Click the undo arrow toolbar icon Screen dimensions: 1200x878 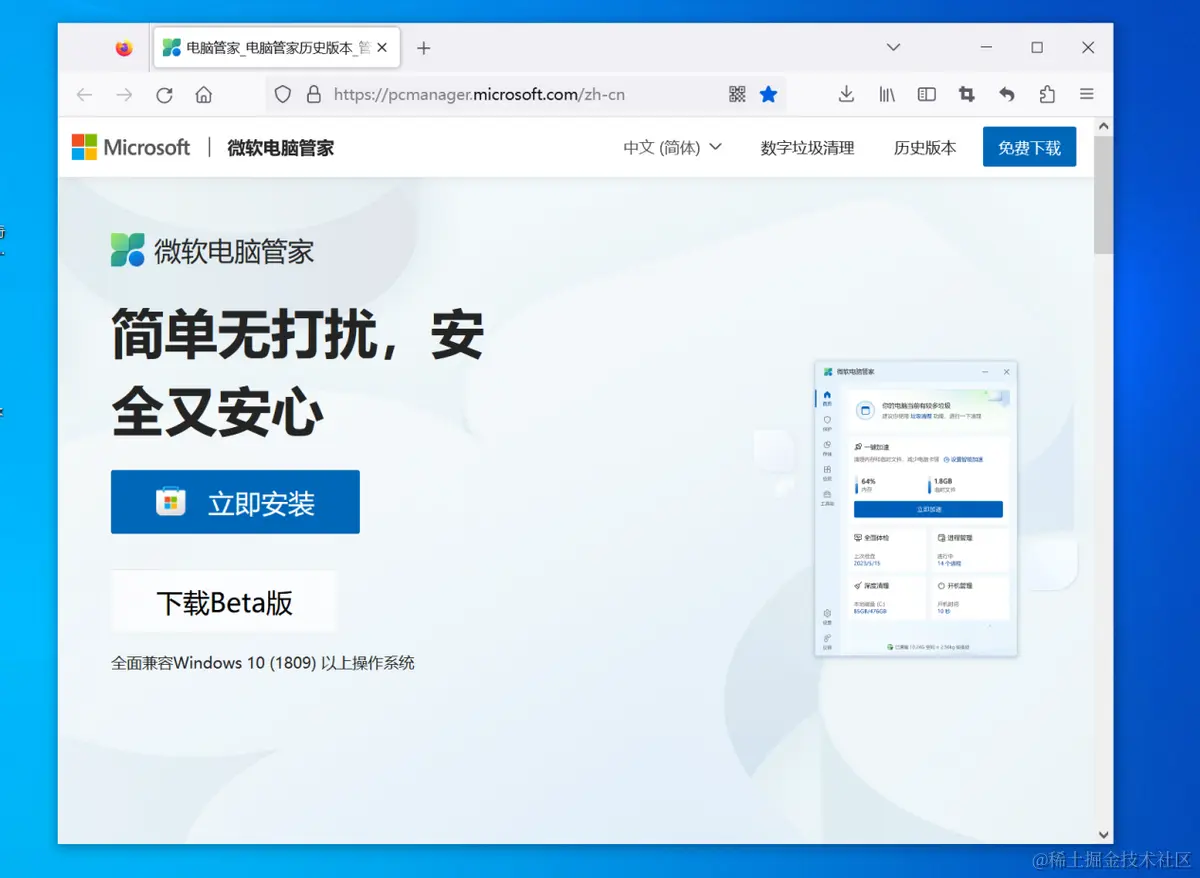(x=1007, y=95)
